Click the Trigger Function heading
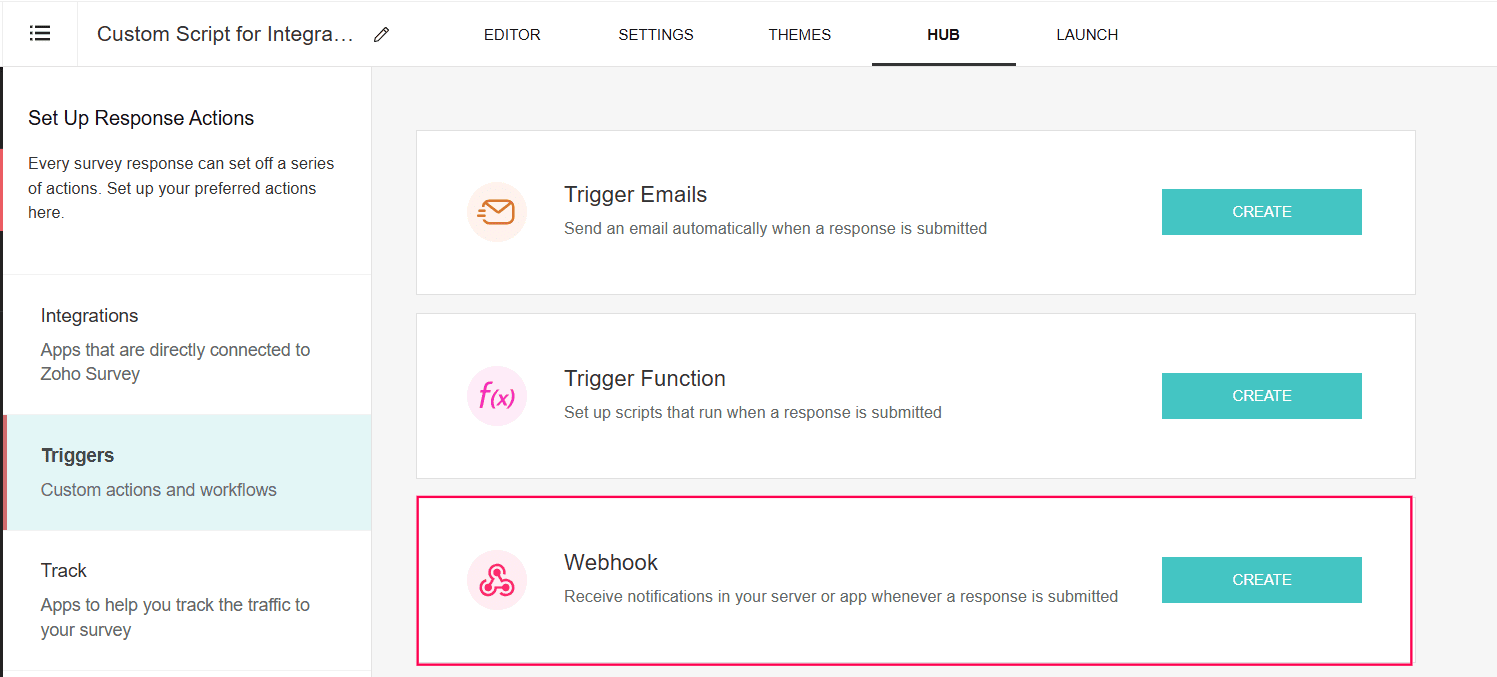This screenshot has height=677, width=1497. (644, 379)
